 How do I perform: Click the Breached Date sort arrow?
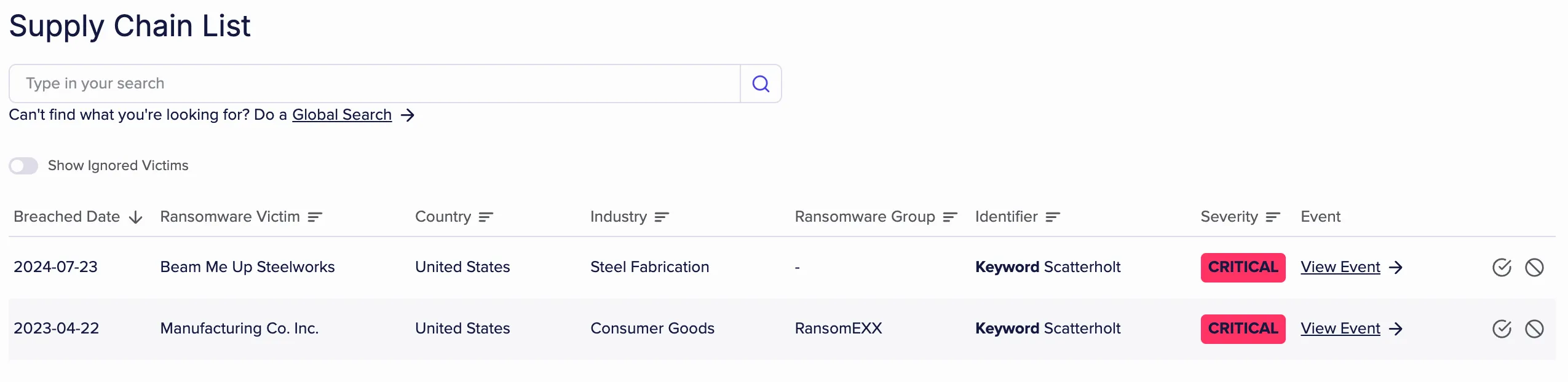pos(136,217)
